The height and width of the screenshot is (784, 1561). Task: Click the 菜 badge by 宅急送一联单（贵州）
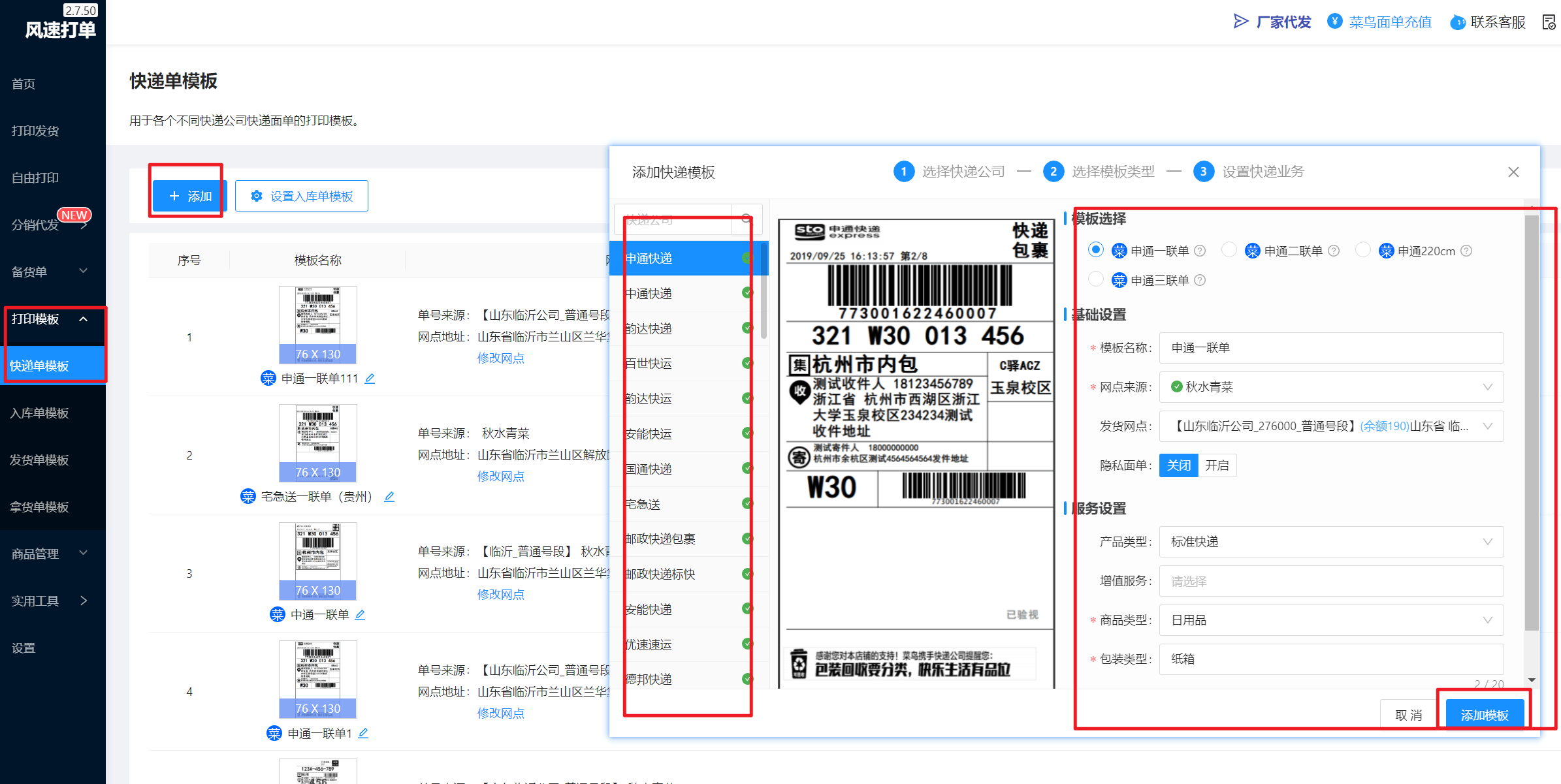[248, 497]
